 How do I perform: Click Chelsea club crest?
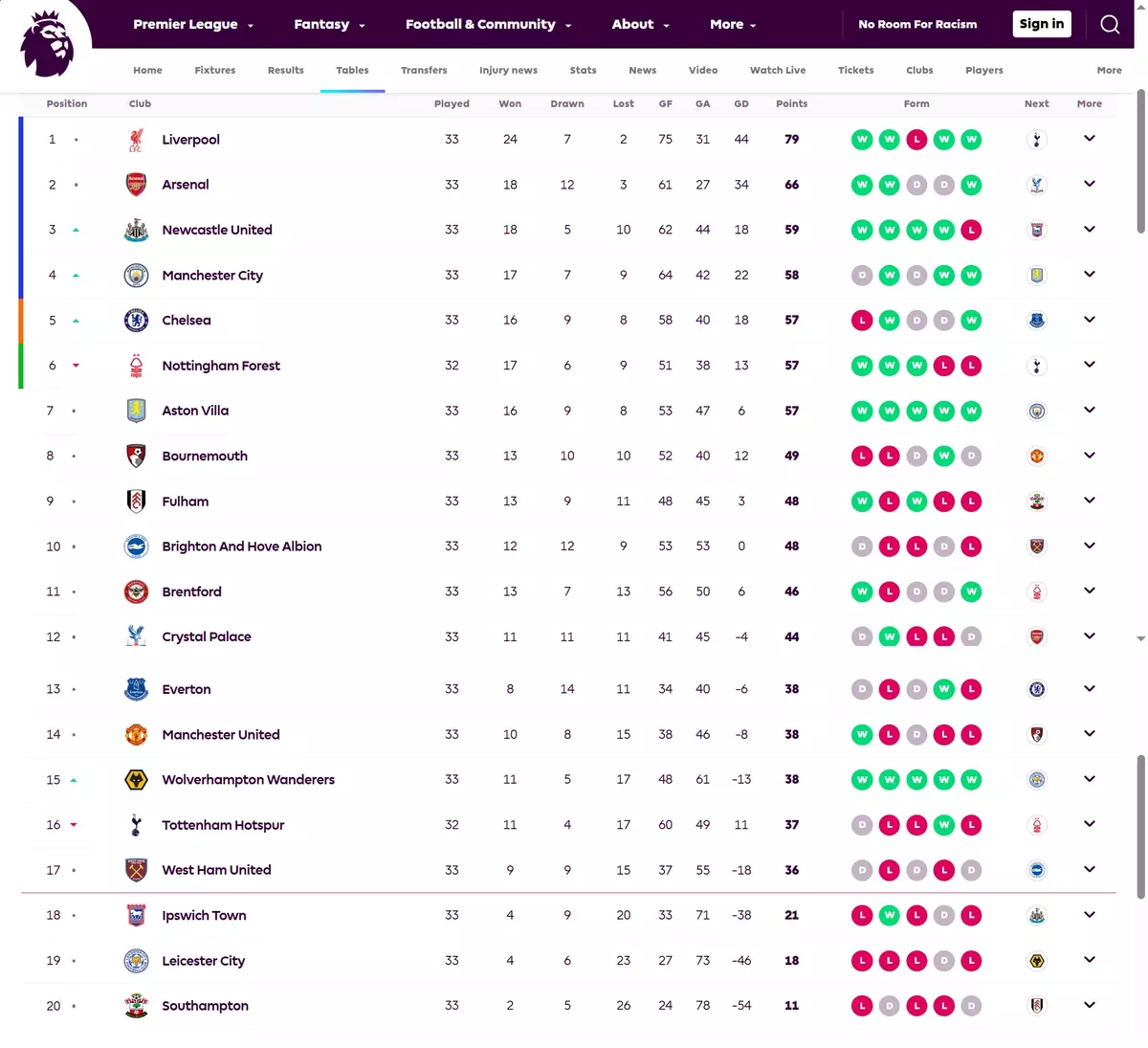coord(136,321)
